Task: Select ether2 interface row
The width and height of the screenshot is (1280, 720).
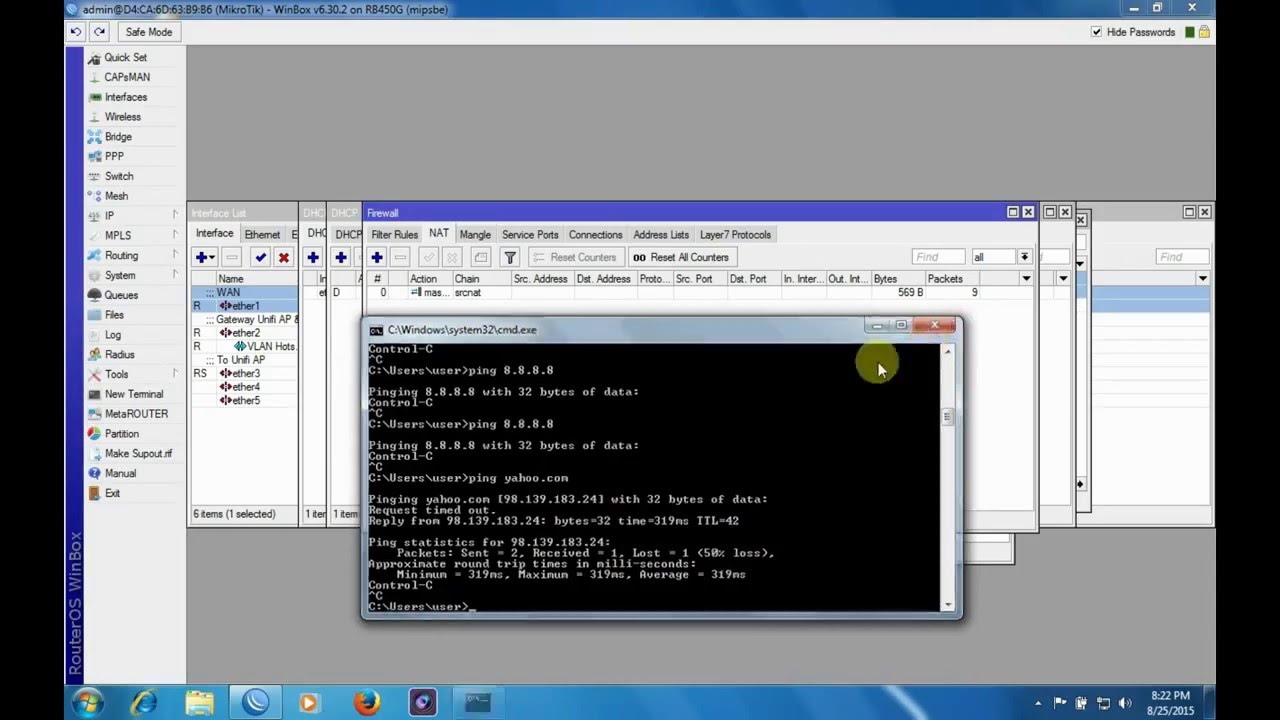Action: pyautogui.click(x=245, y=333)
